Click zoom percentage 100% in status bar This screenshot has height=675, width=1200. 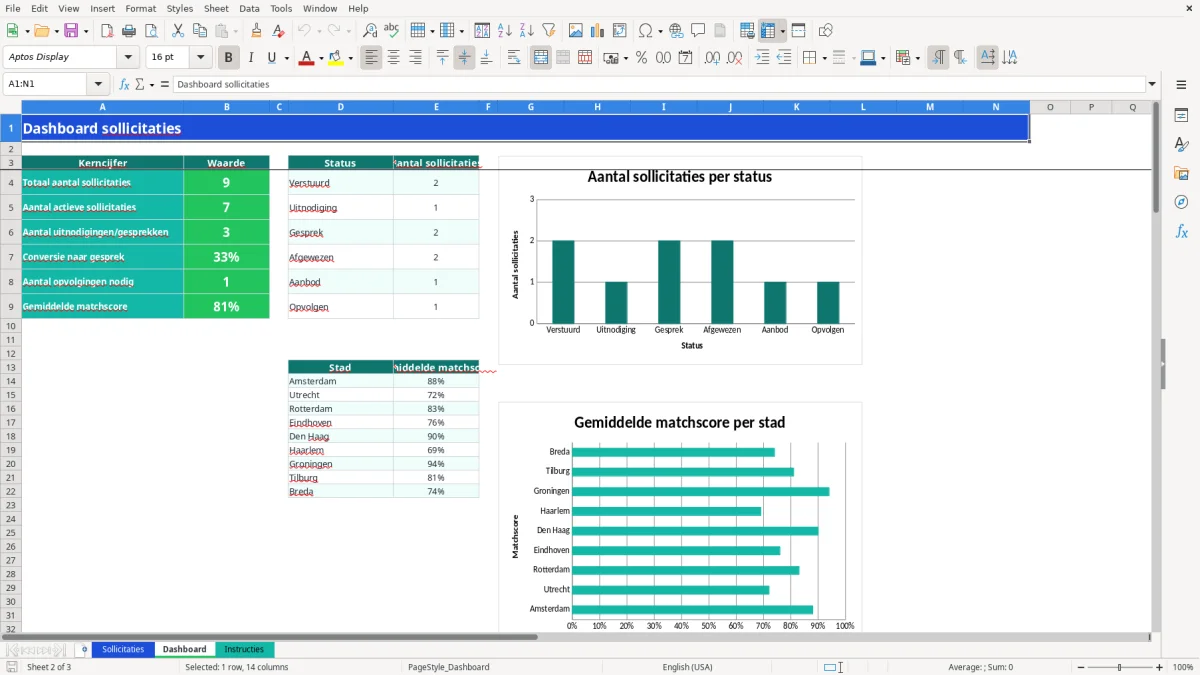1183,667
